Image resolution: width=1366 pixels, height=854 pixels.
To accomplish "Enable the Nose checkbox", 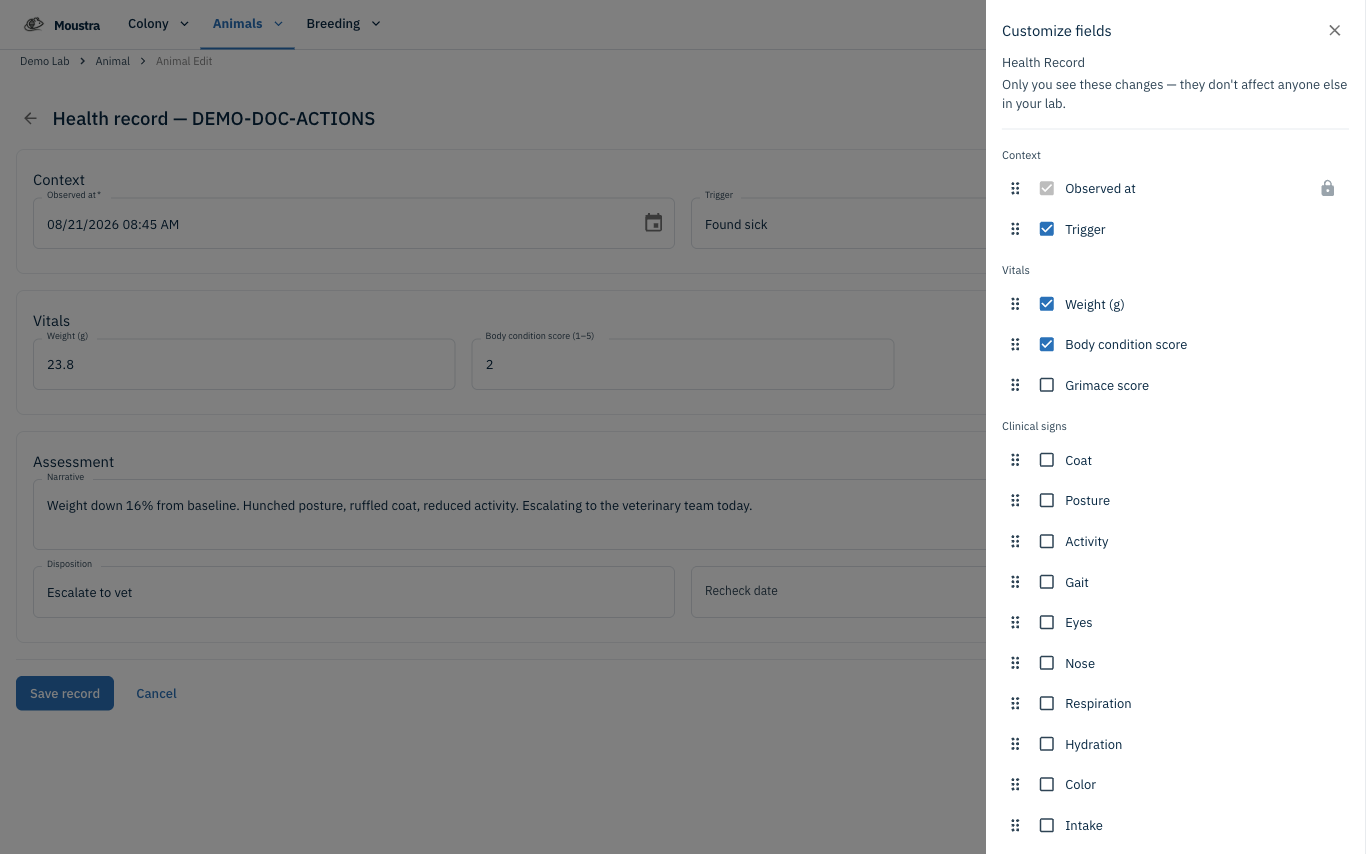I will [x=1046, y=663].
